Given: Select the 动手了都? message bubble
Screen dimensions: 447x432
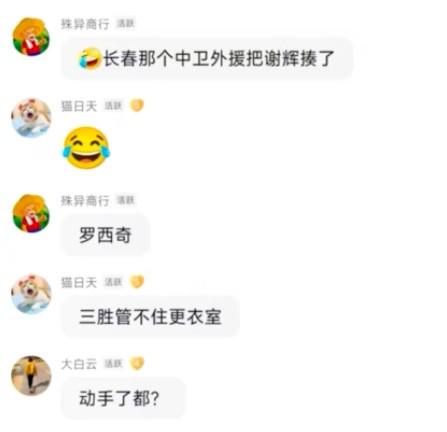Looking at the screenshot, I should (122, 398).
